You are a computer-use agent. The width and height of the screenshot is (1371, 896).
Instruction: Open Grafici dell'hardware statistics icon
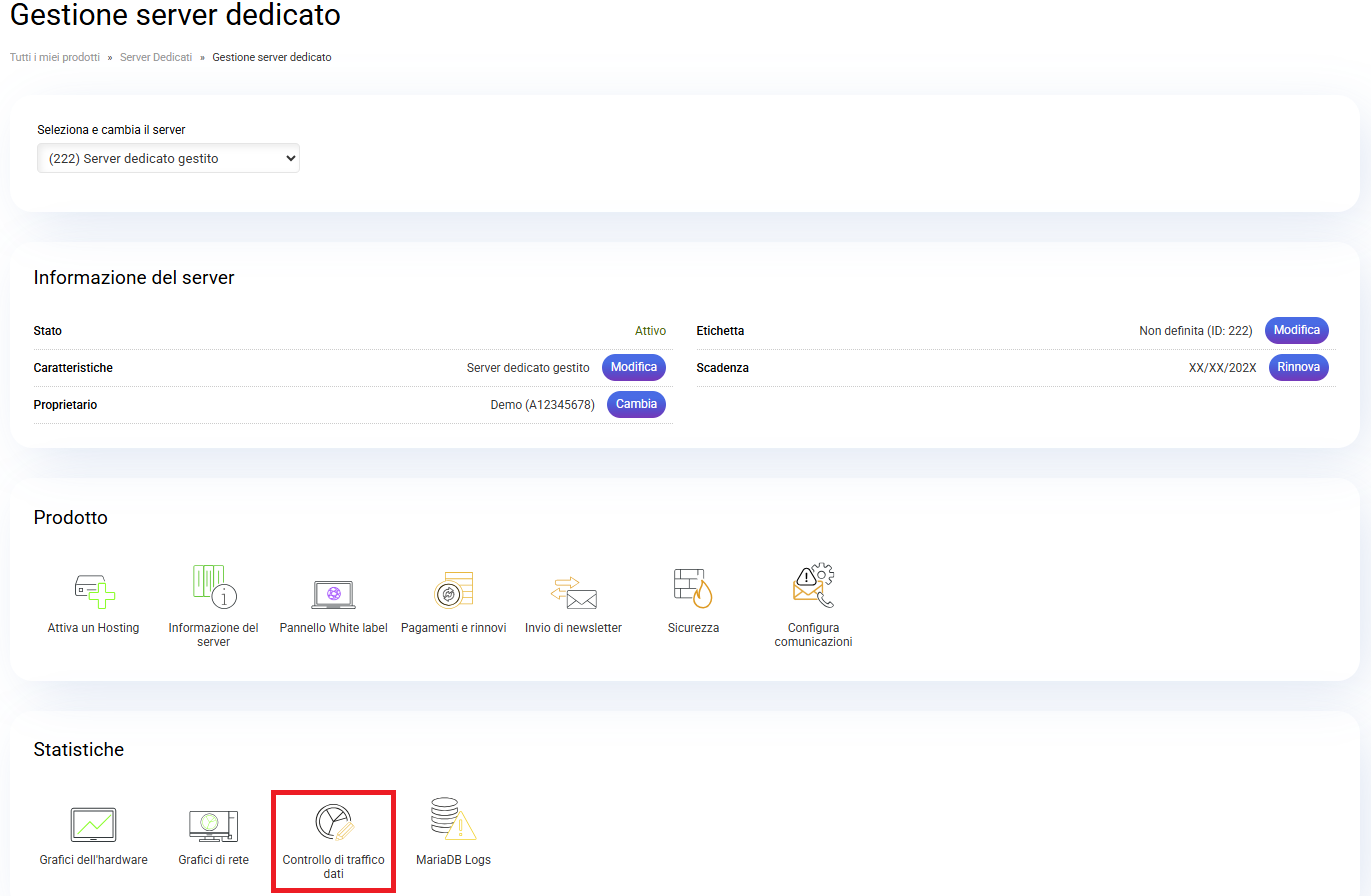(93, 825)
